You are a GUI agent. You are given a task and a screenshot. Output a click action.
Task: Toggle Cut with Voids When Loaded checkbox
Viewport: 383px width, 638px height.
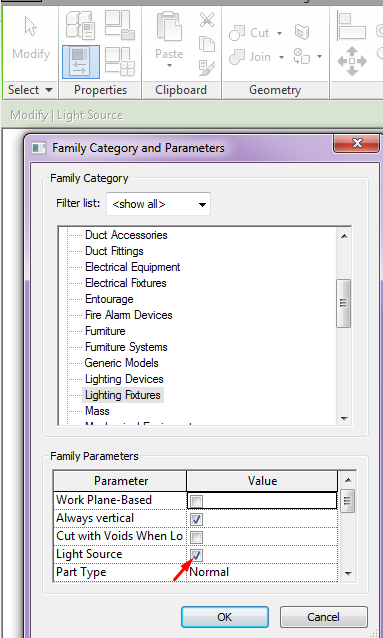pyautogui.click(x=196, y=537)
